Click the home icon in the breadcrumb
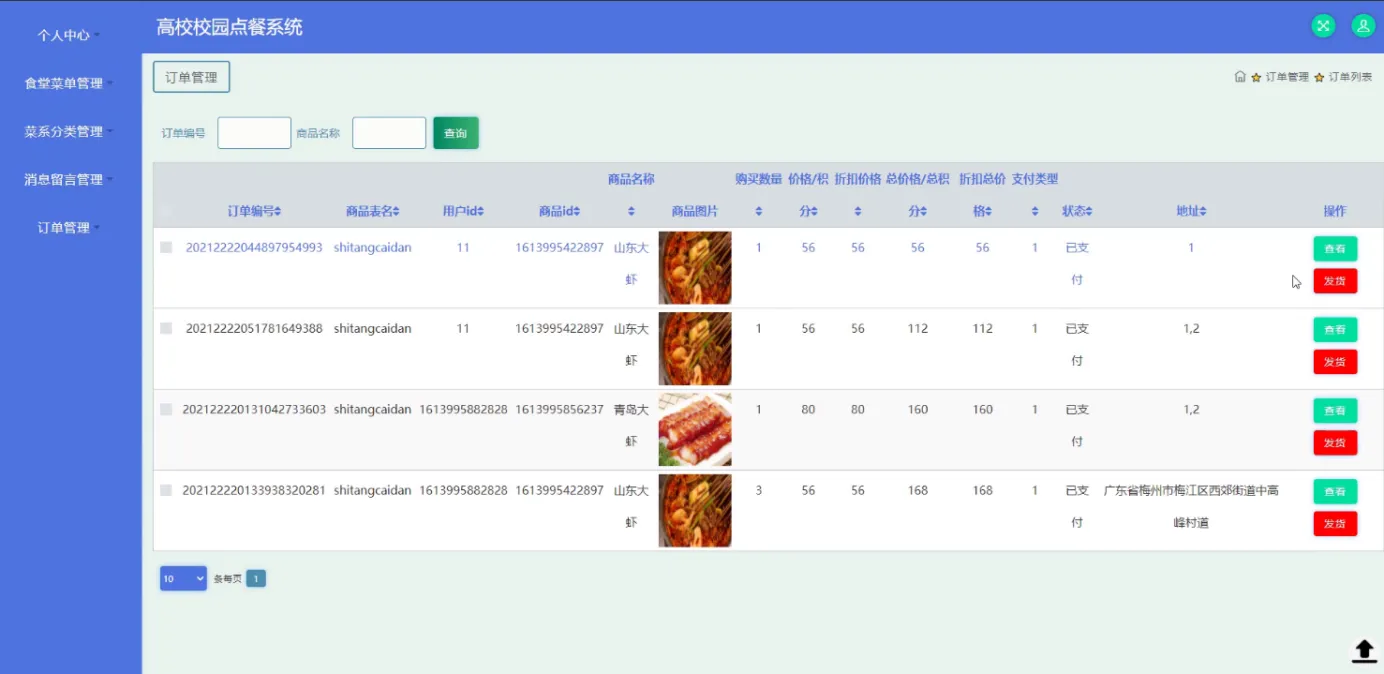 click(x=1240, y=77)
